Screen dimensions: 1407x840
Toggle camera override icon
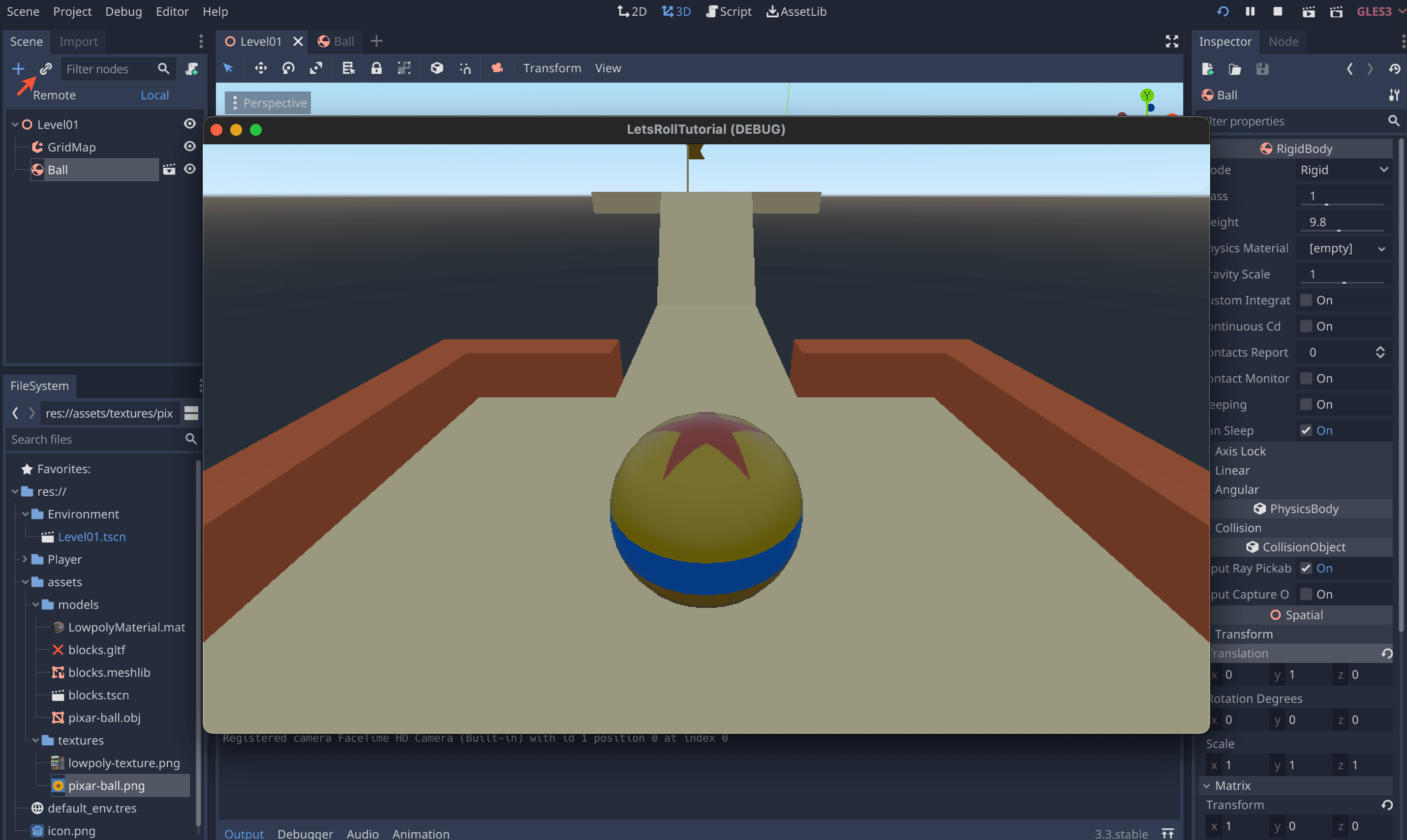click(497, 68)
